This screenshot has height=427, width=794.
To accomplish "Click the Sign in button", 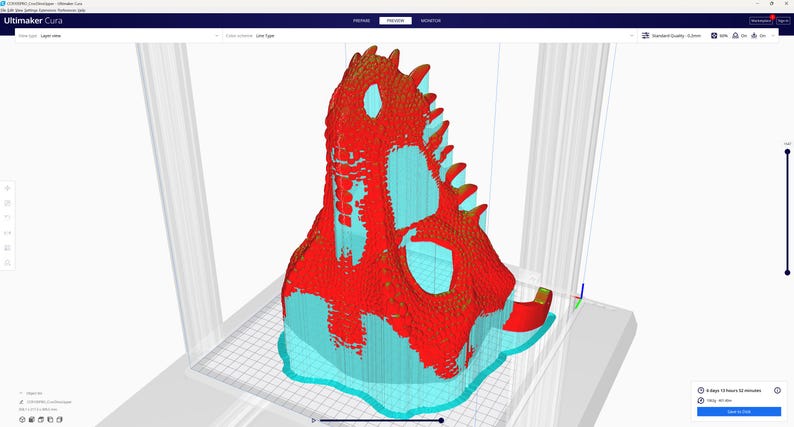I will click(783, 21).
